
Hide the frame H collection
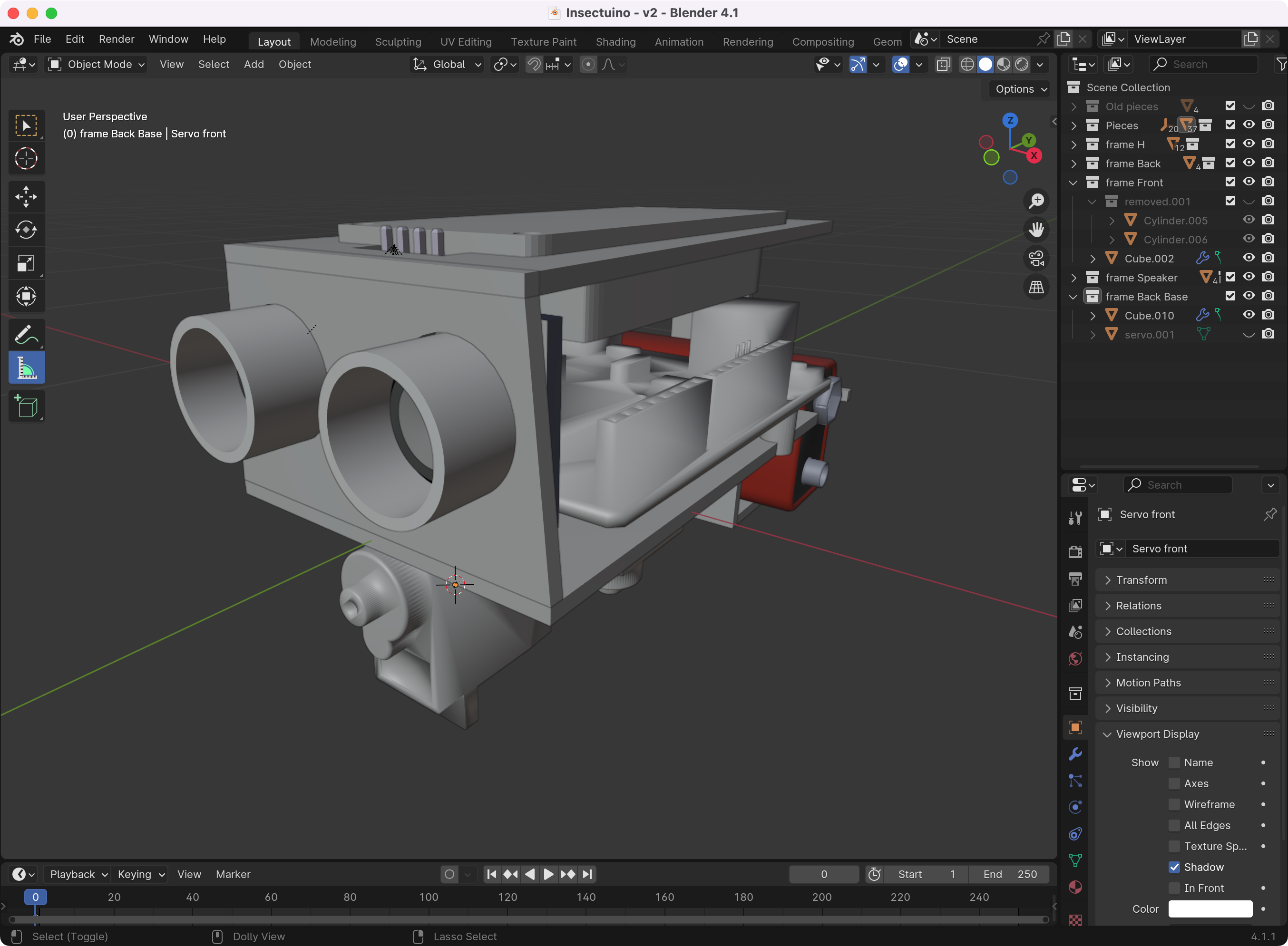tap(1249, 144)
